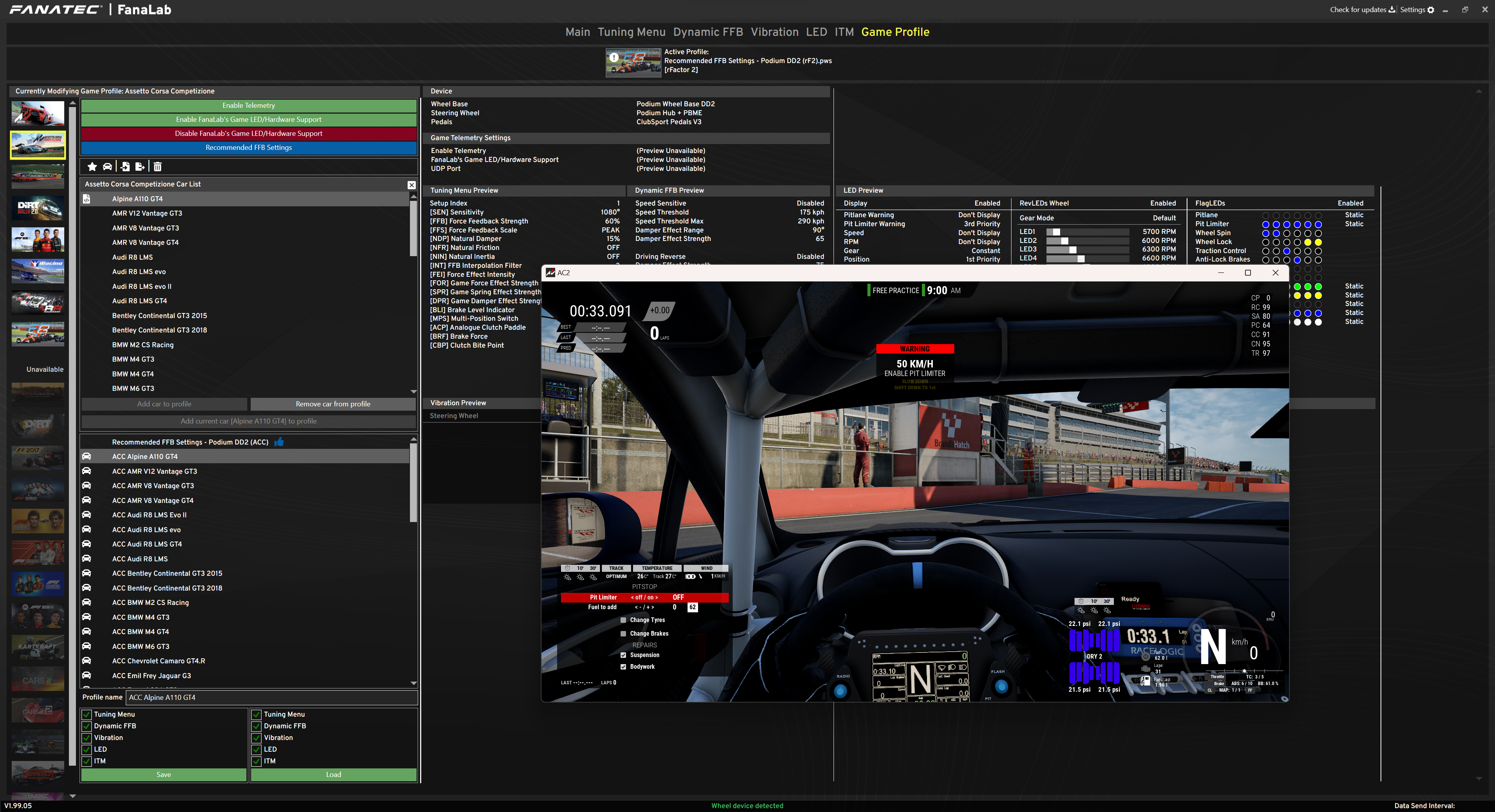Click the car icon for ACC BMW M4 GT3
Viewport: 1495px width, 812px height.
pos(86,617)
